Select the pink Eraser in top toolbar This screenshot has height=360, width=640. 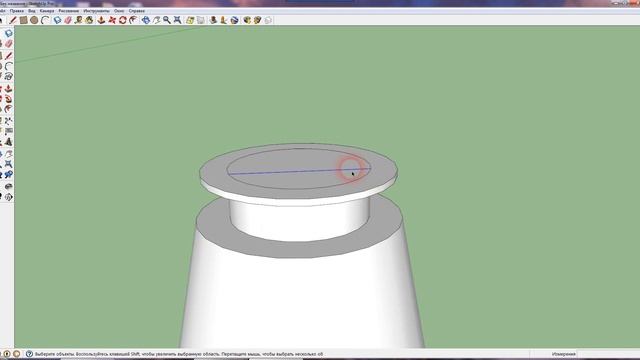tap(68, 20)
